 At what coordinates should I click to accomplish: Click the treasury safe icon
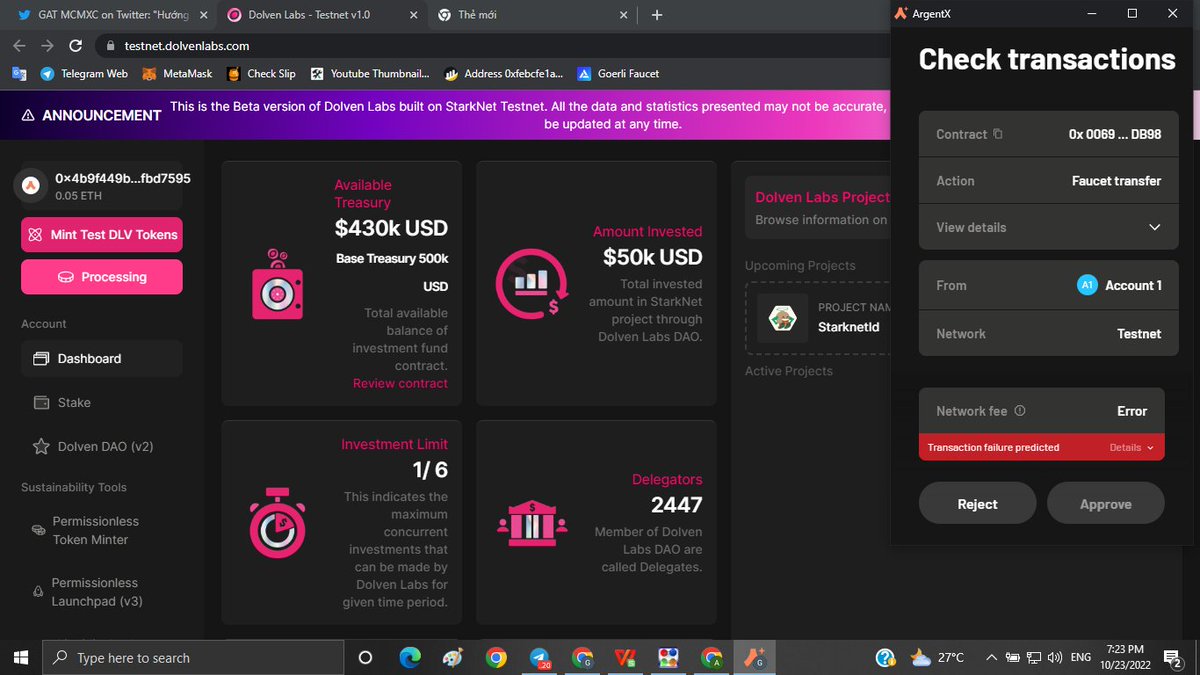[277, 287]
